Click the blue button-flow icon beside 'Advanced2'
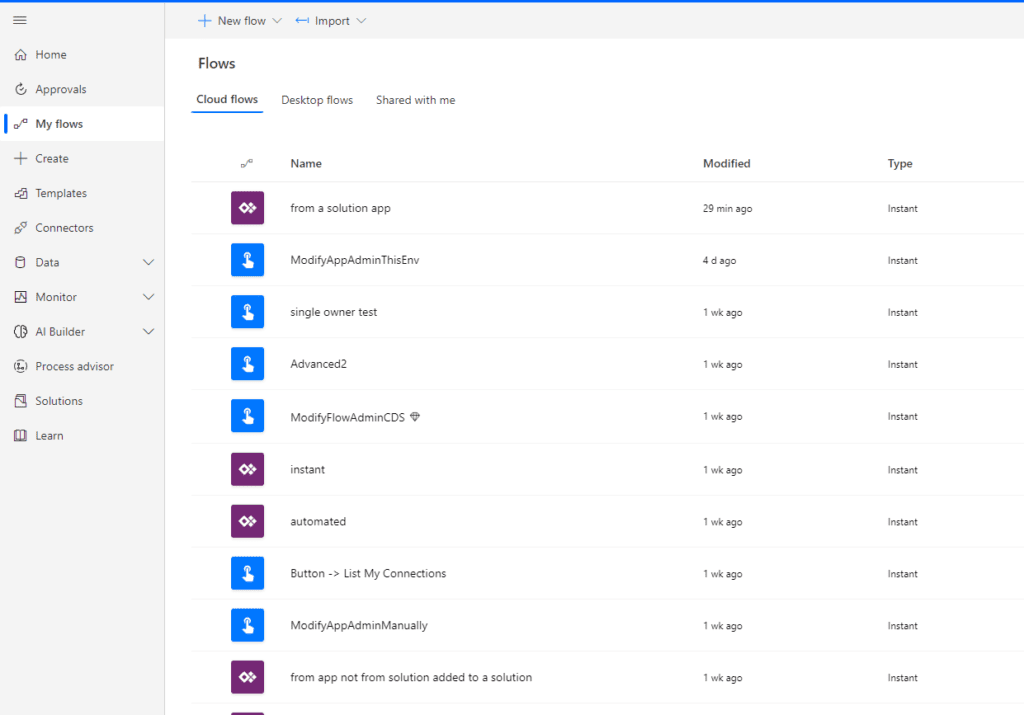The image size is (1024, 715). 247,364
